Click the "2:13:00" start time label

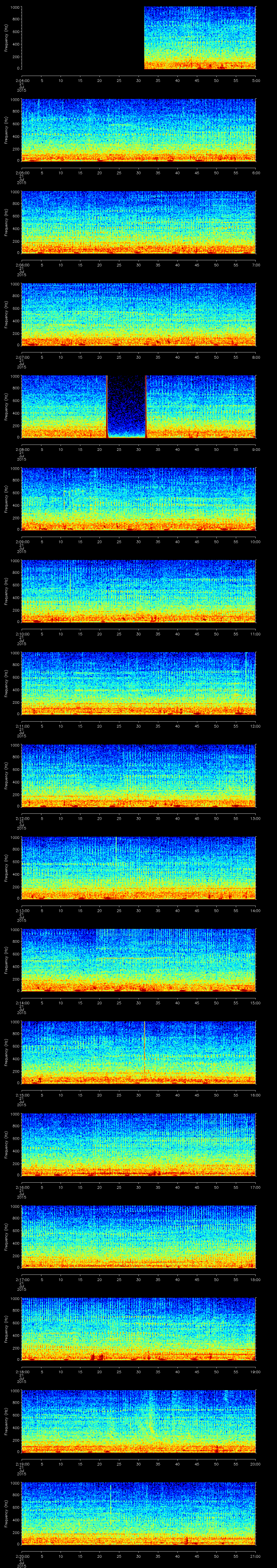click(22, 910)
